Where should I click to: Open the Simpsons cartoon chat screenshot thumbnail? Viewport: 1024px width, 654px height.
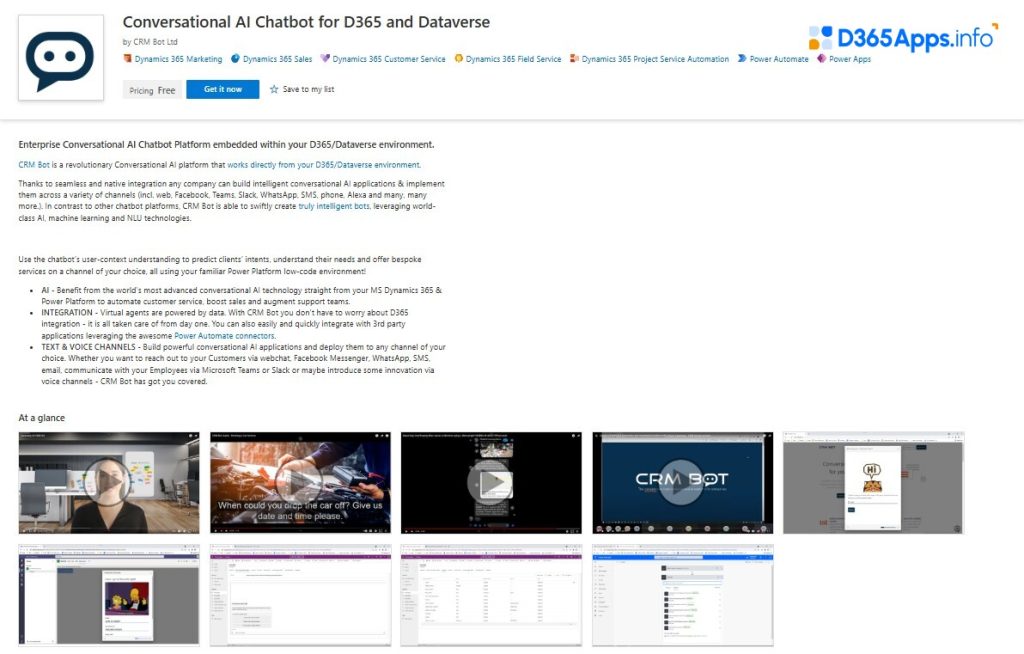tap(109, 595)
